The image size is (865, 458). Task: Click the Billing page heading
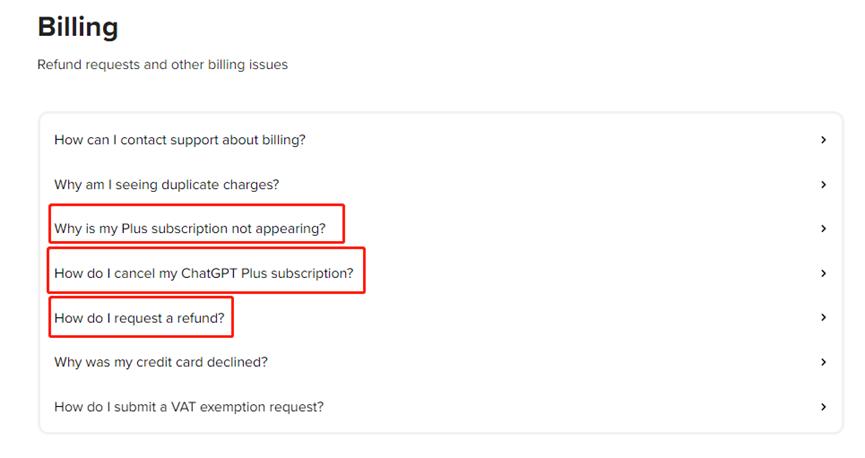pos(78,27)
